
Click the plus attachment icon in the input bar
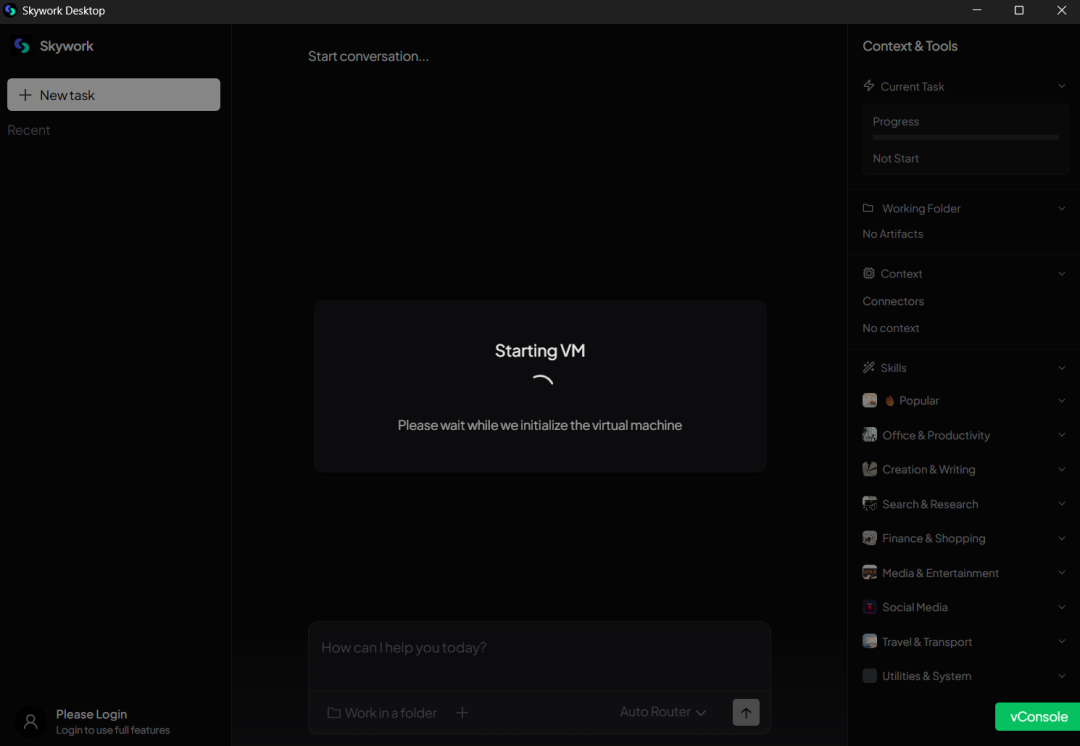point(462,713)
